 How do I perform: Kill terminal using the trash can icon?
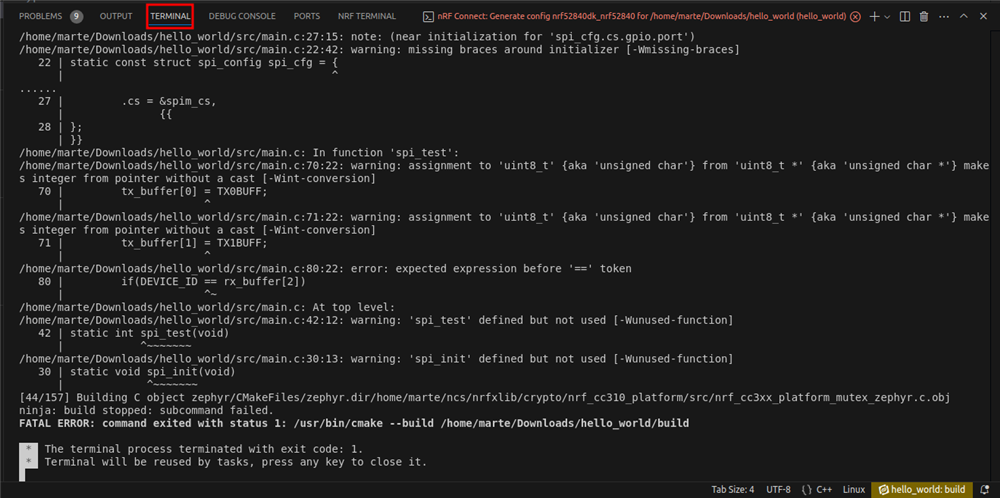click(923, 17)
